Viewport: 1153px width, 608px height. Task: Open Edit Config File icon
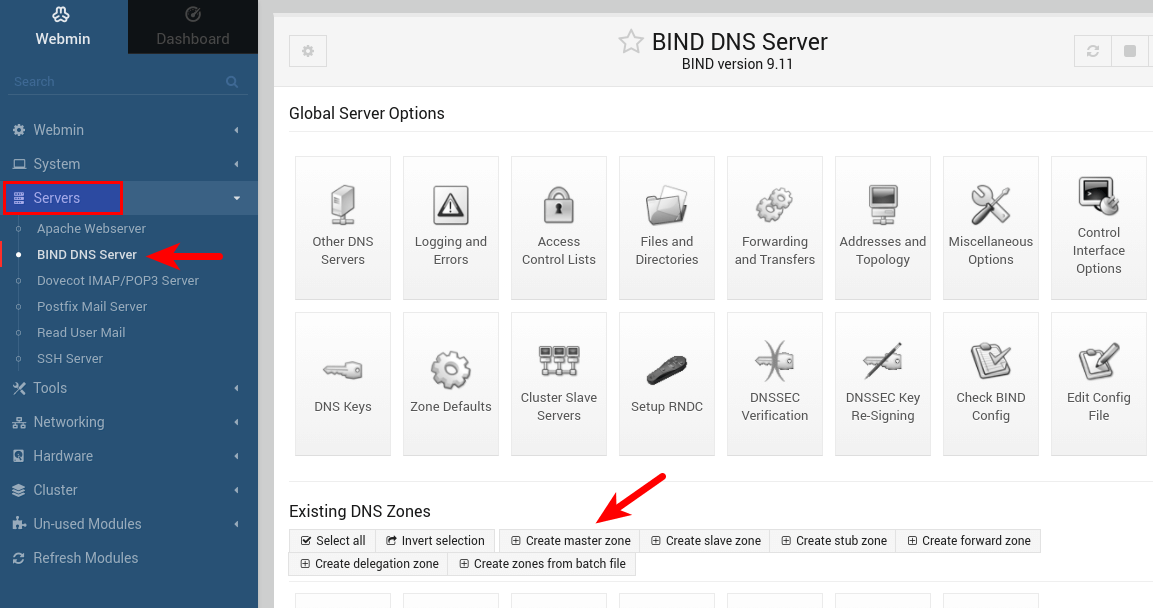click(1098, 383)
